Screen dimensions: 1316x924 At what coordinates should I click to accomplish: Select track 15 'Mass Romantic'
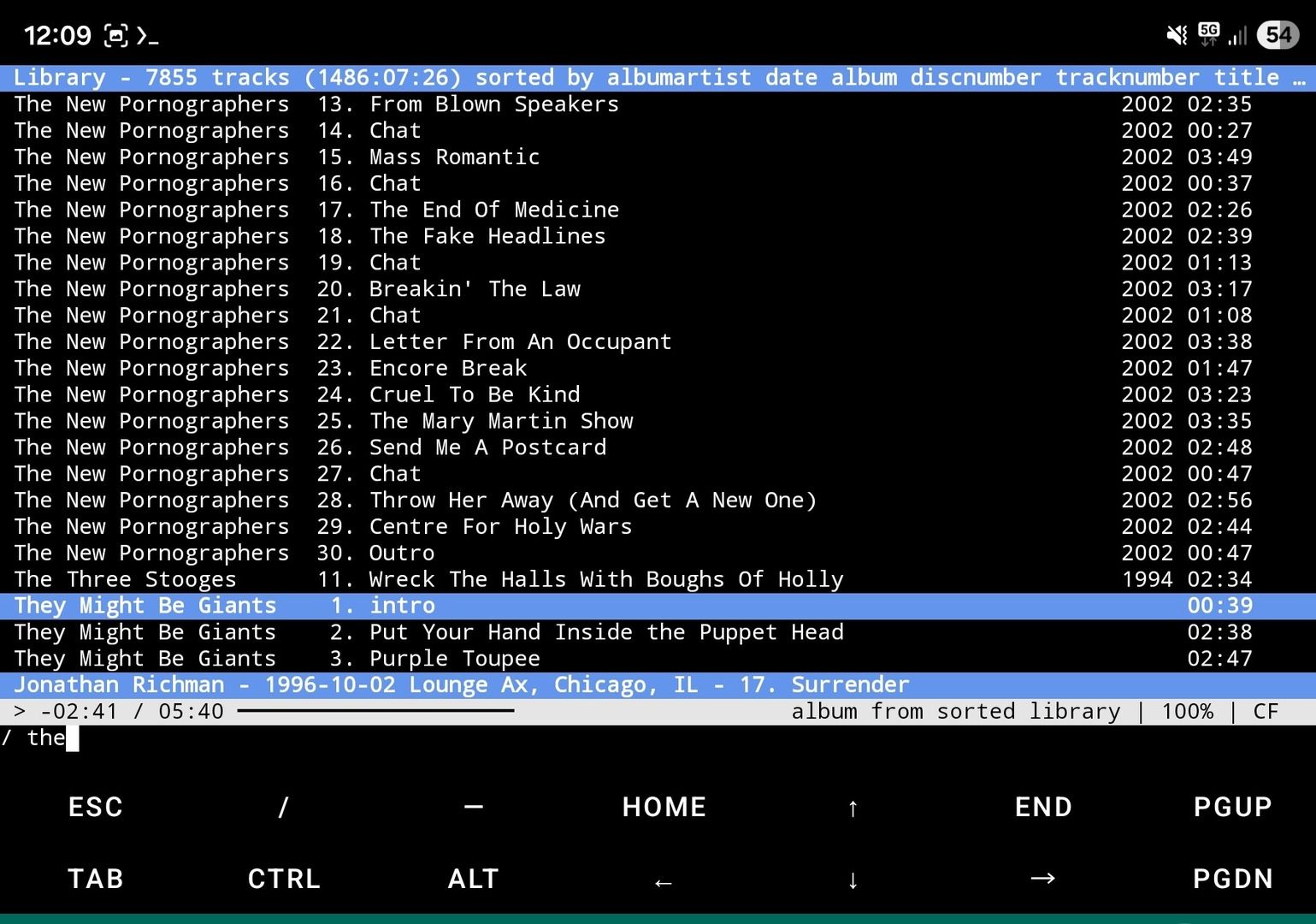point(658,157)
